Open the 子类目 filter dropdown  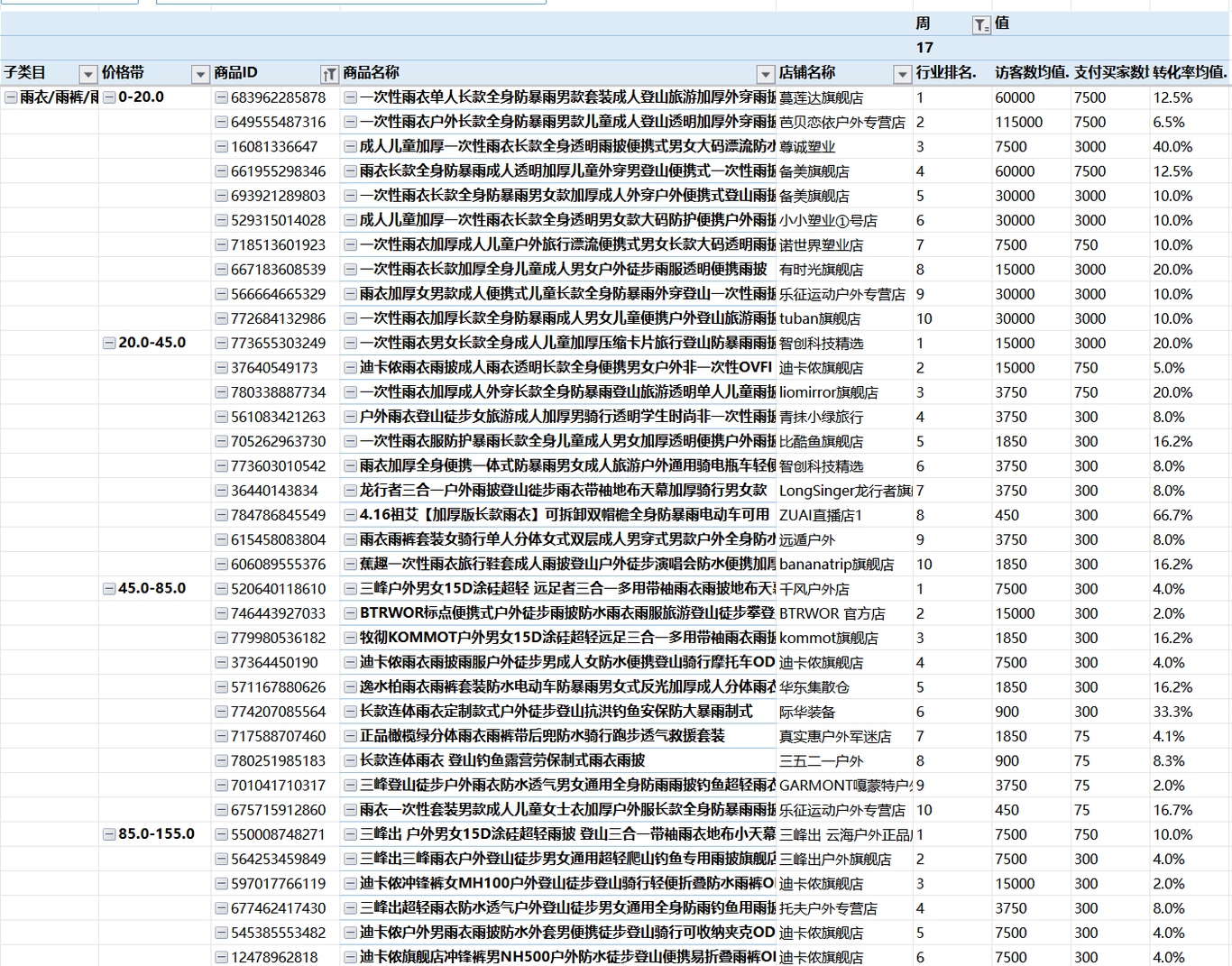[87, 74]
